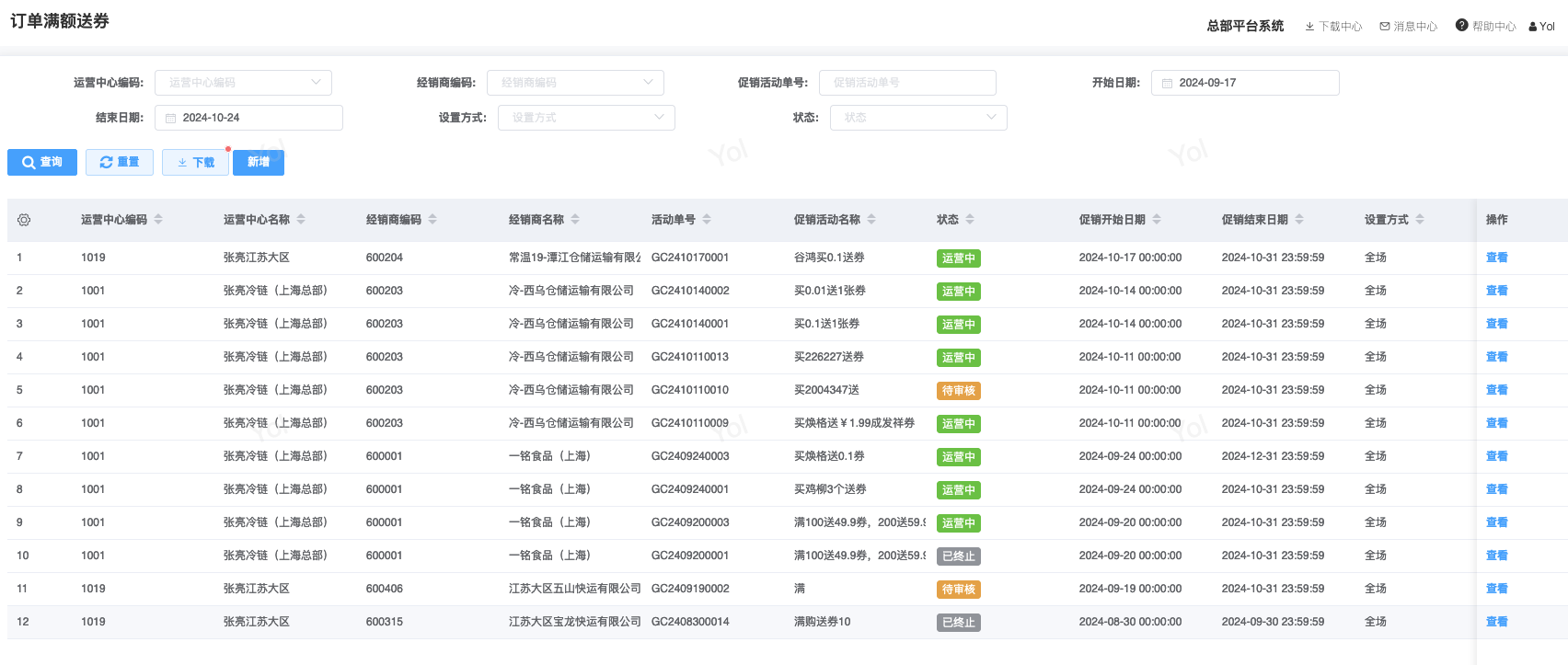Click the calendar icon in 开始日期 field
The image size is (1568, 665).
click(1167, 83)
